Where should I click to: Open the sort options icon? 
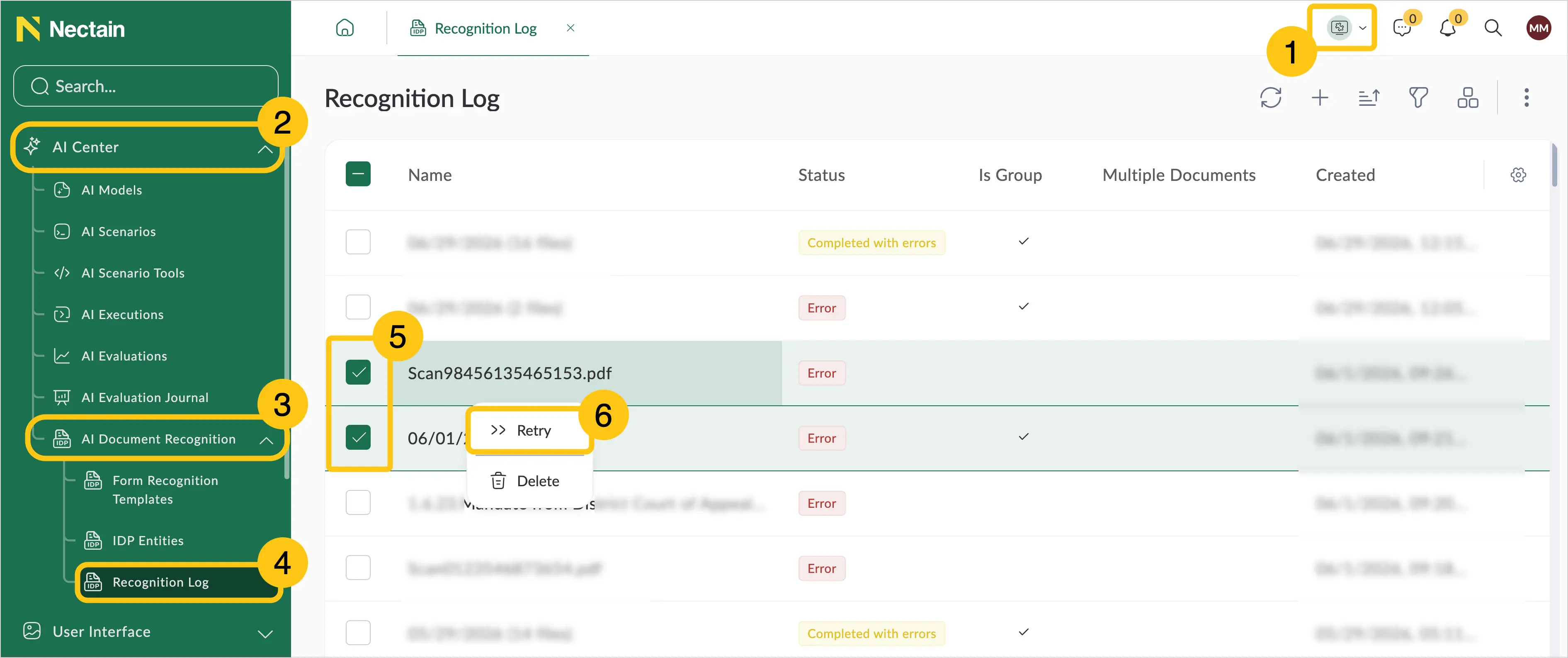click(1369, 97)
